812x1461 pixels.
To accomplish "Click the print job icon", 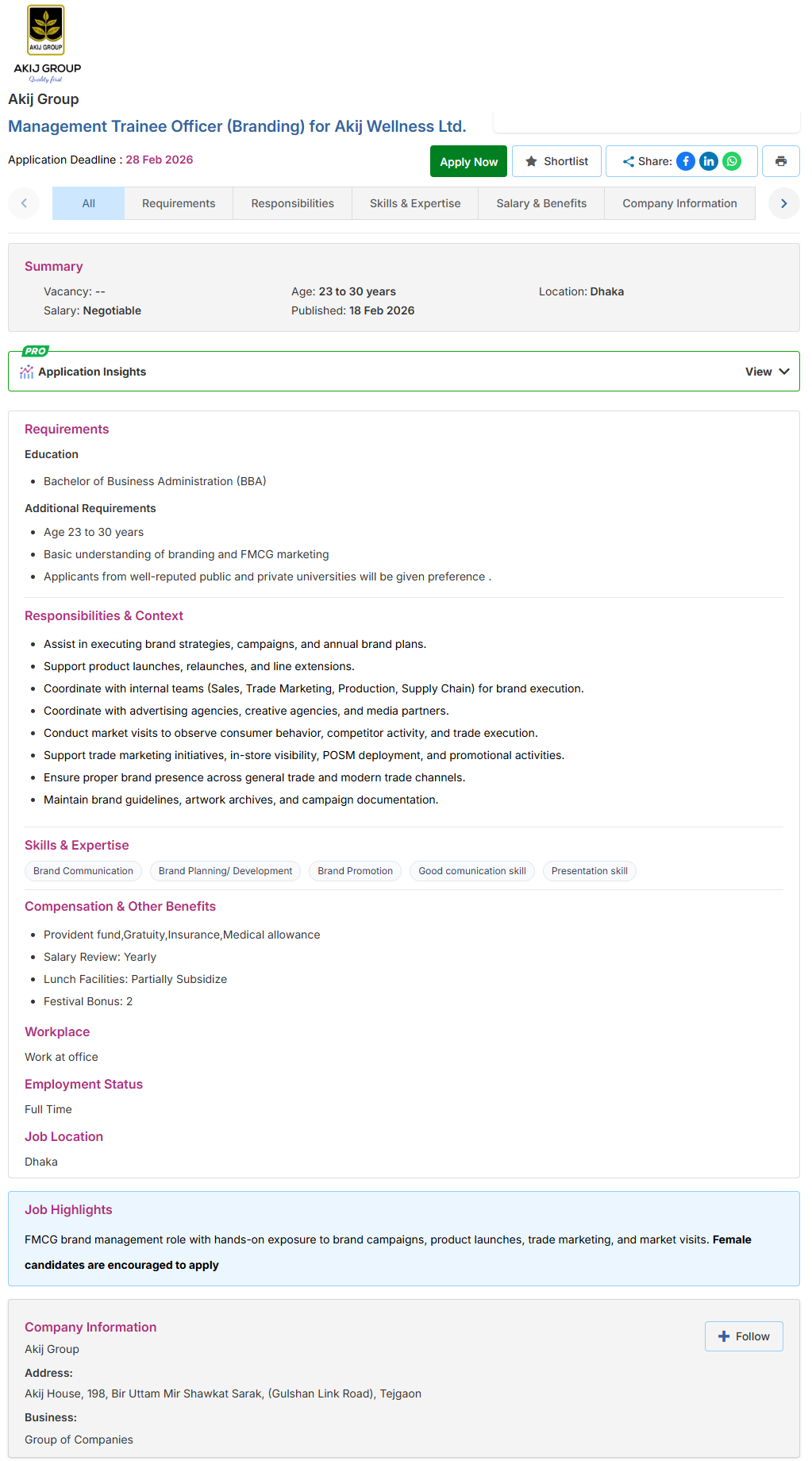I will coord(781,161).
